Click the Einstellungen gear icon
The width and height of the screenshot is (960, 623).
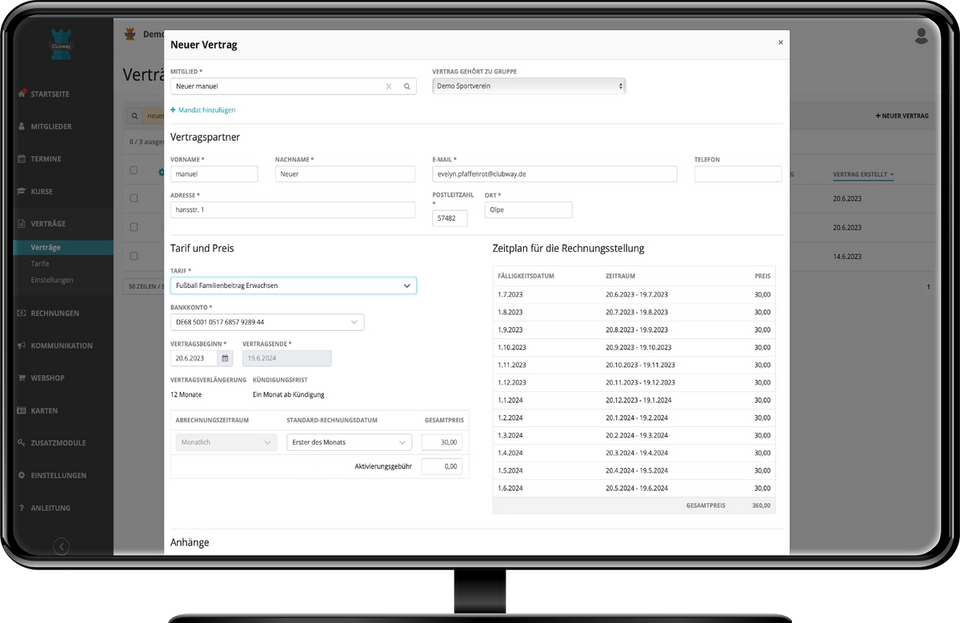click(x=22, y=475)
